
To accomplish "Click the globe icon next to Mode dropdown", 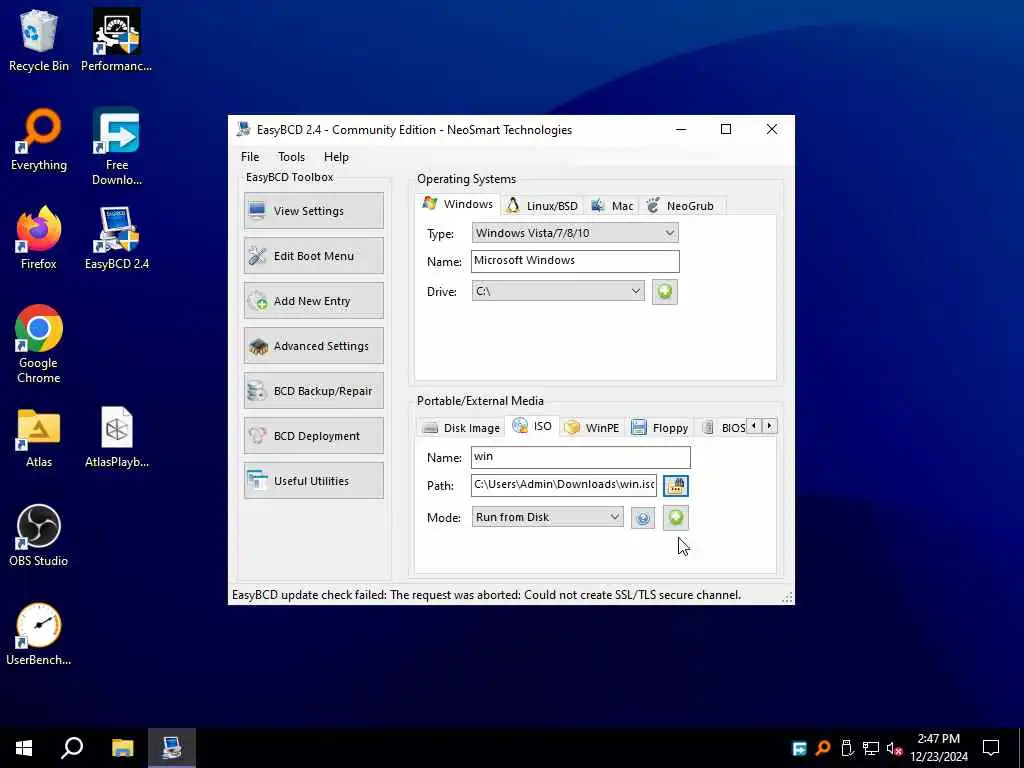I will coord(643,519).
